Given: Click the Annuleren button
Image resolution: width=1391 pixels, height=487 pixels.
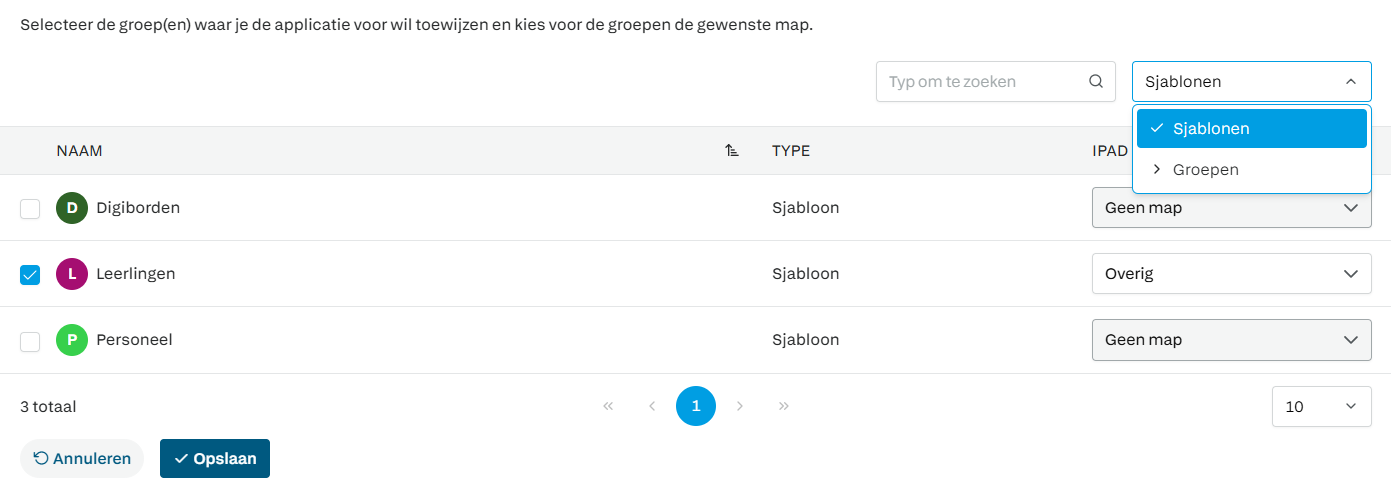Looking at the screenshot, I should tap(82, 459).
